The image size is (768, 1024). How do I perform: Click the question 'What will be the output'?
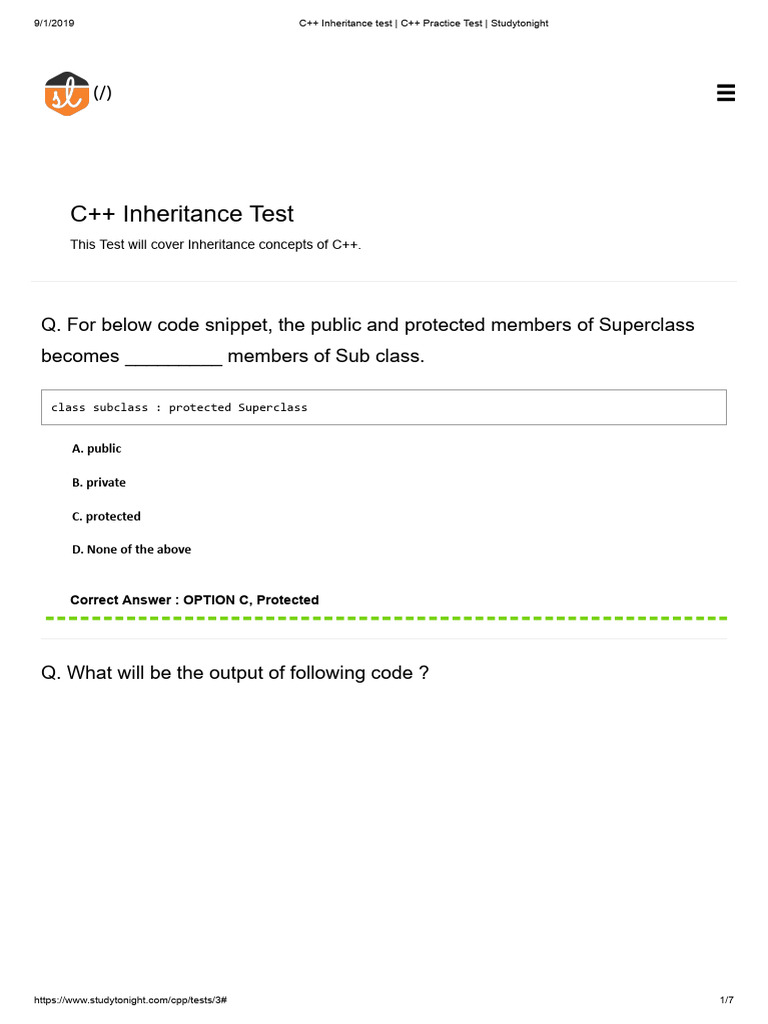click(x=235, y=673)
